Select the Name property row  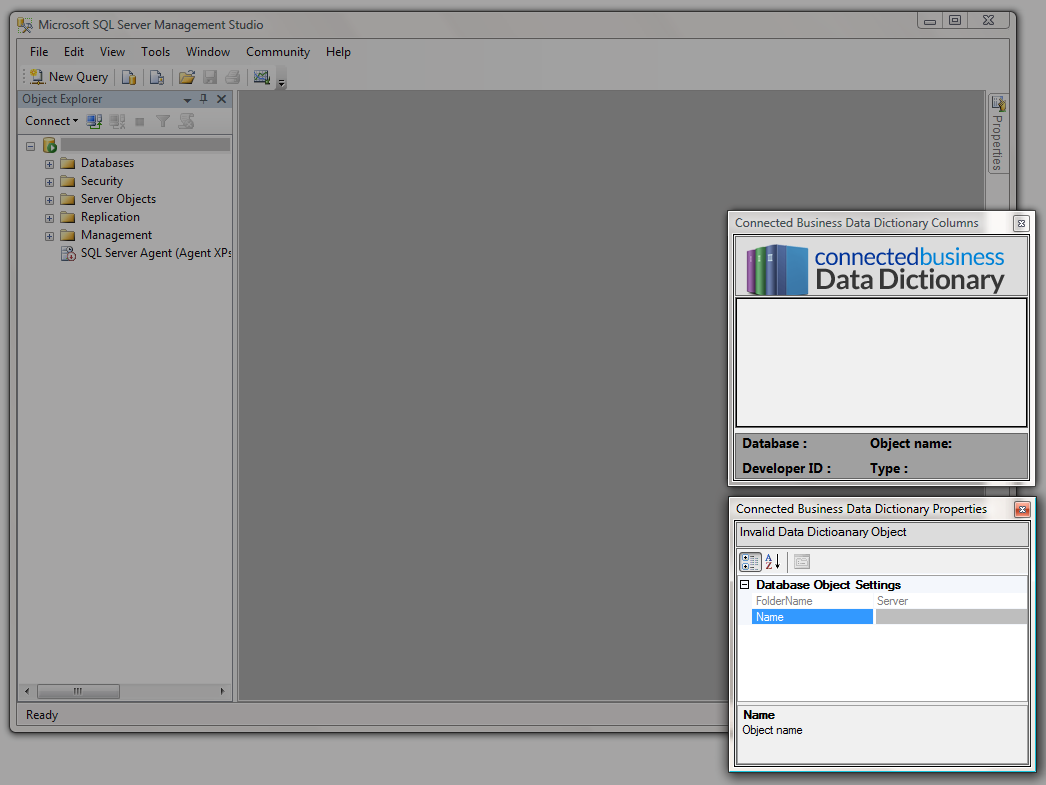[x=811, y=617]
